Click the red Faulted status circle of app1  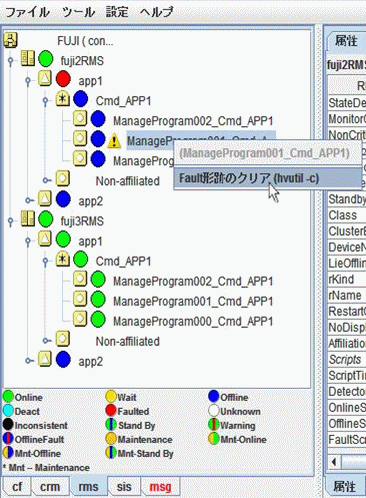(x=63, y=79)
